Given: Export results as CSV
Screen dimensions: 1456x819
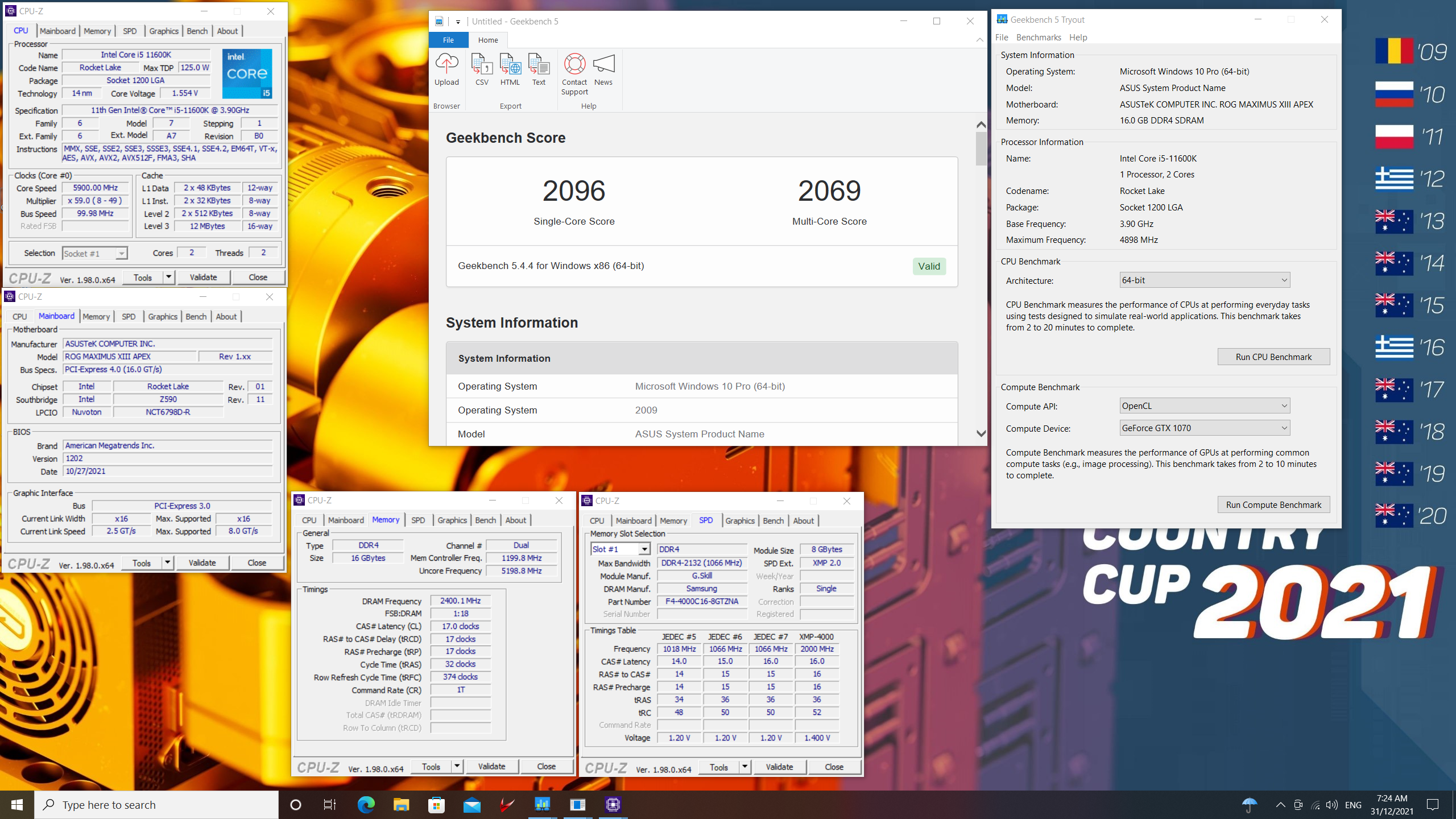Looking at the screenshot, I should pyautogui.click(x=482, y=69).
